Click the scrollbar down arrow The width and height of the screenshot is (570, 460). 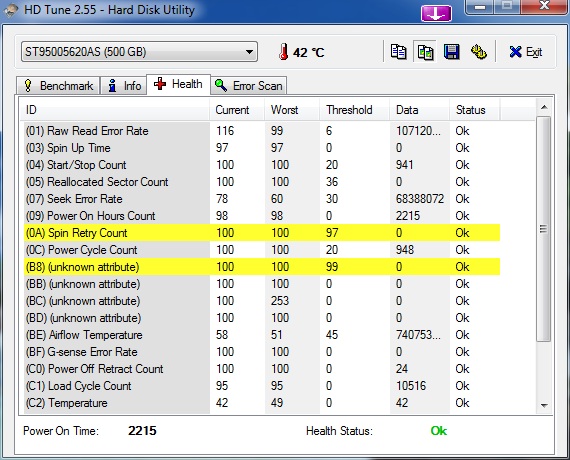(x=544, y=405)
